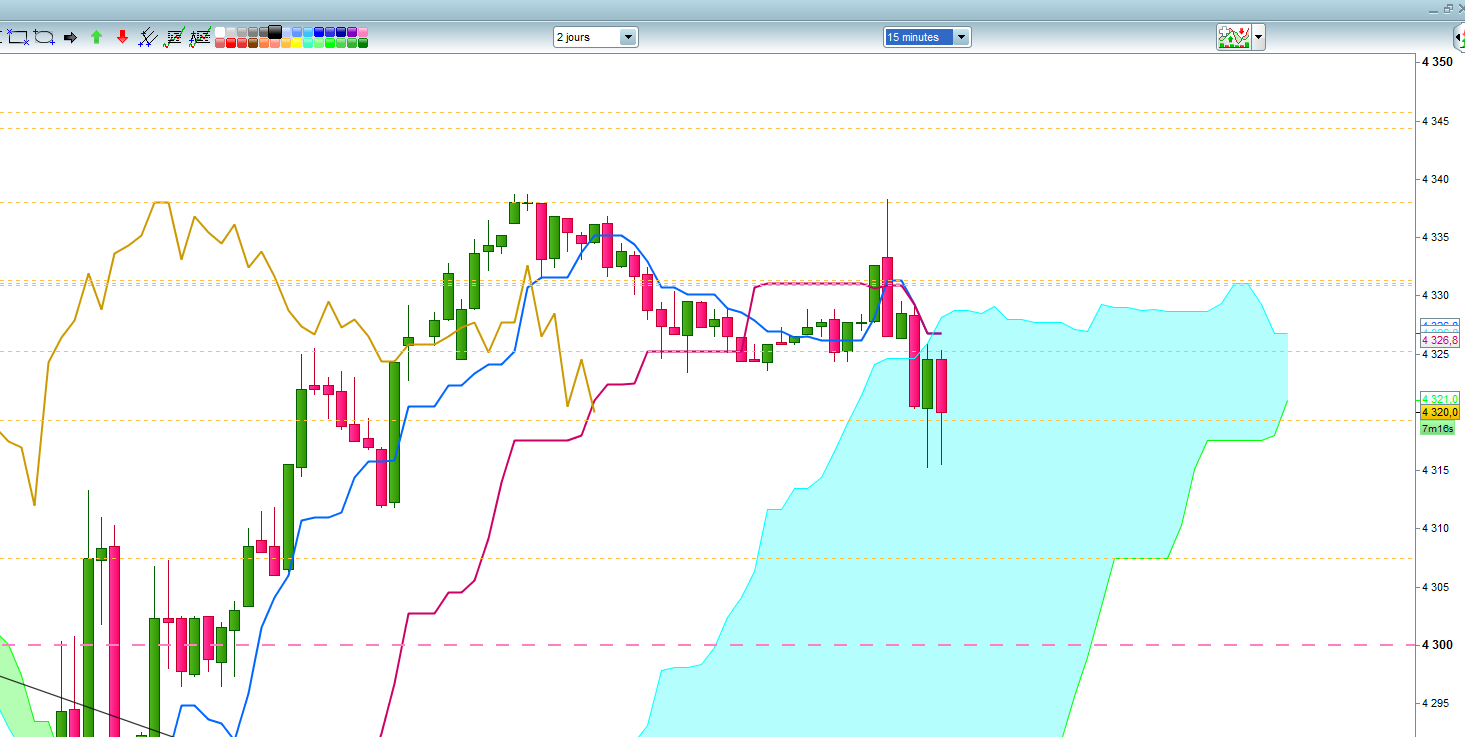Open the indicator button dropdown arrow
This screenshot has height=737, width=1465.
coord(1258,37)
